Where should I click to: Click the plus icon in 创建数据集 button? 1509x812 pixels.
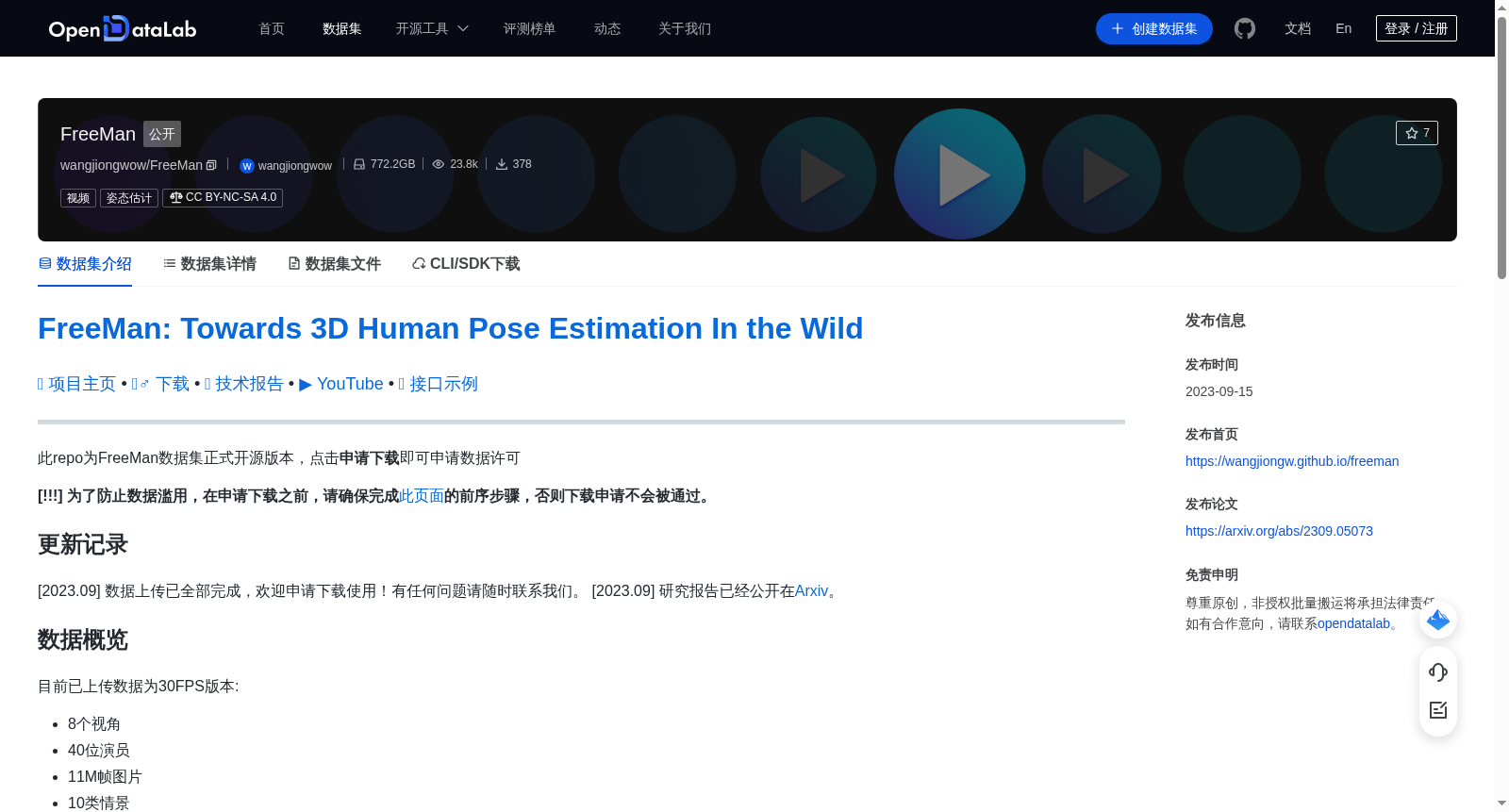pyautogui.click(x=1118, y=28)
